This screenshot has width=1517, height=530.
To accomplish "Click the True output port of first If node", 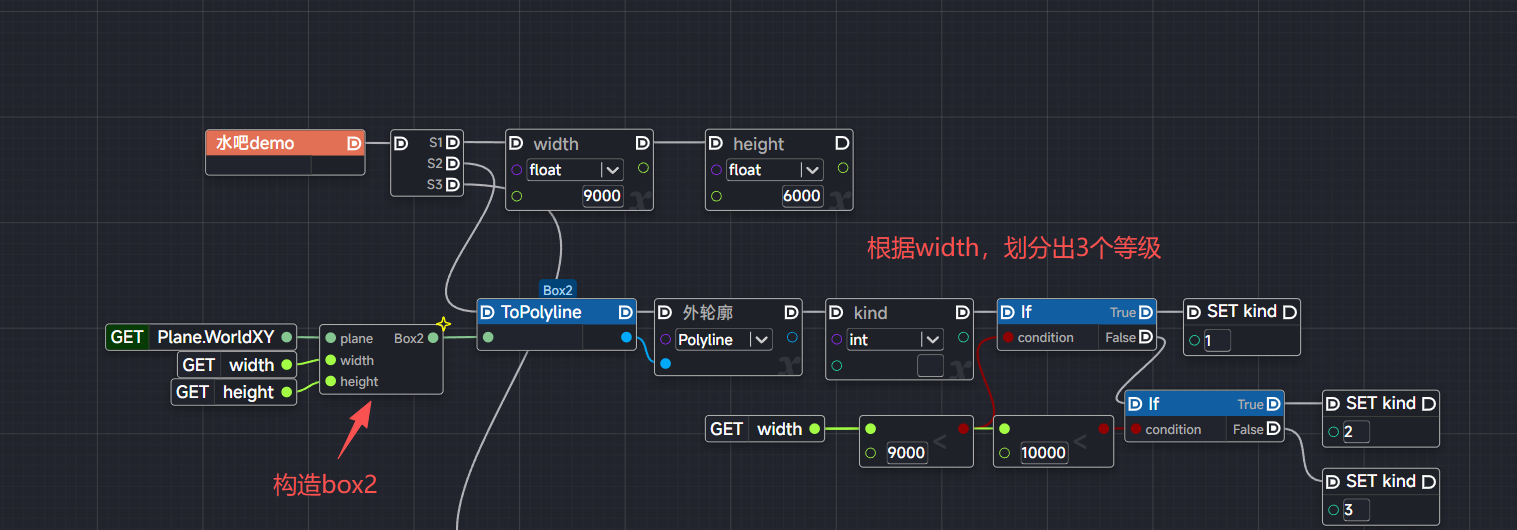I will click(1145, 312).
